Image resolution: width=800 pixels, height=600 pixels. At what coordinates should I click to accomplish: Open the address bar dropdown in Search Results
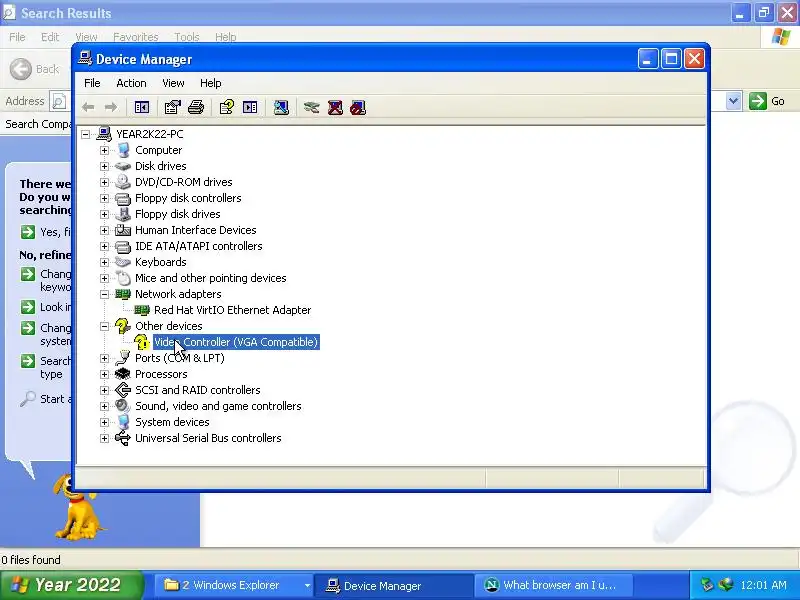click(x=734, y=101)
